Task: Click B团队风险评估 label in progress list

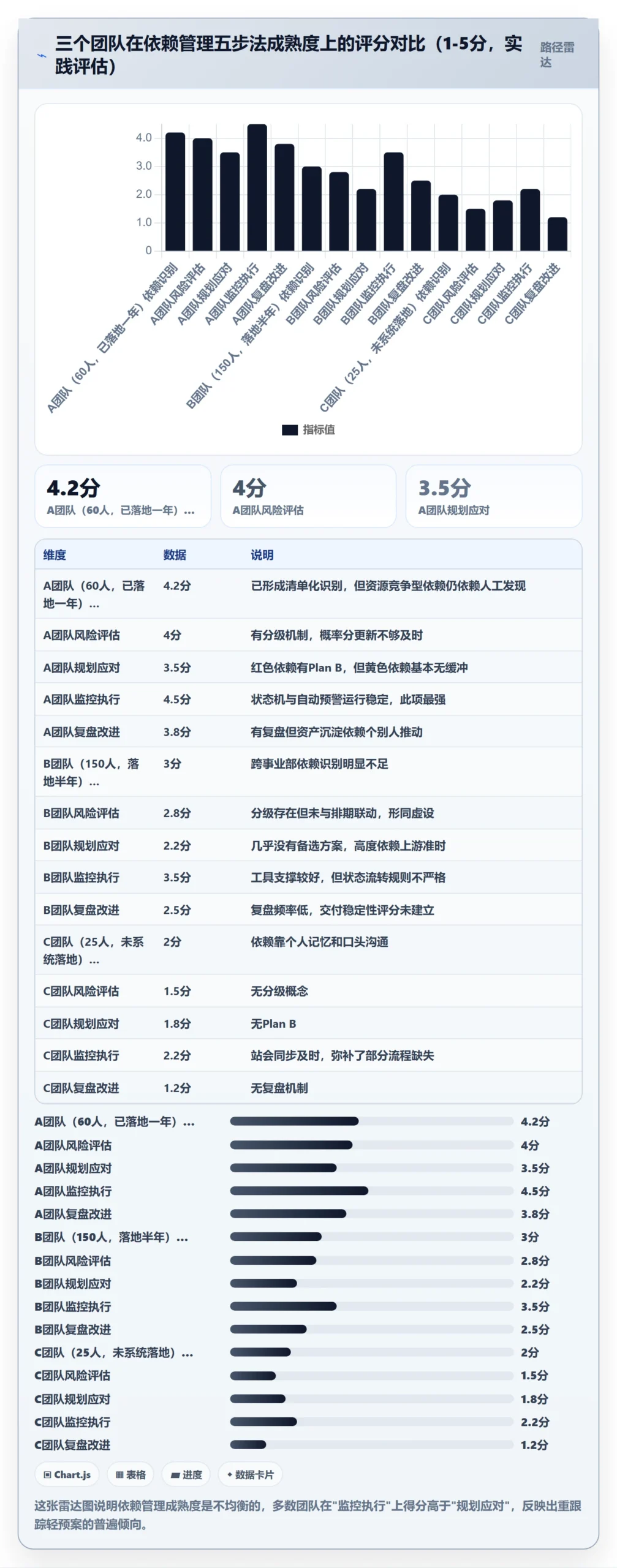Action: (x=73, y=1261)
